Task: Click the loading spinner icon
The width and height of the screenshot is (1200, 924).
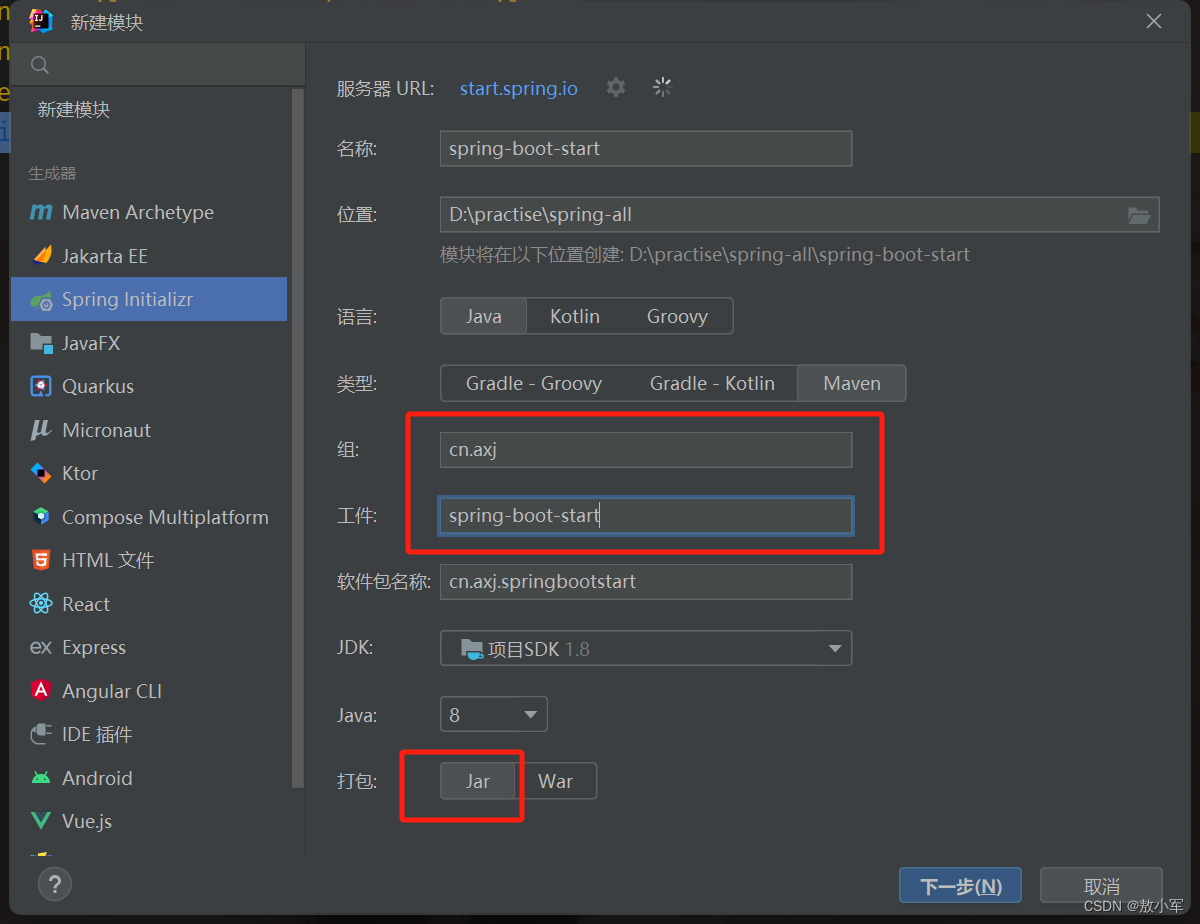Action: point(662,87)
